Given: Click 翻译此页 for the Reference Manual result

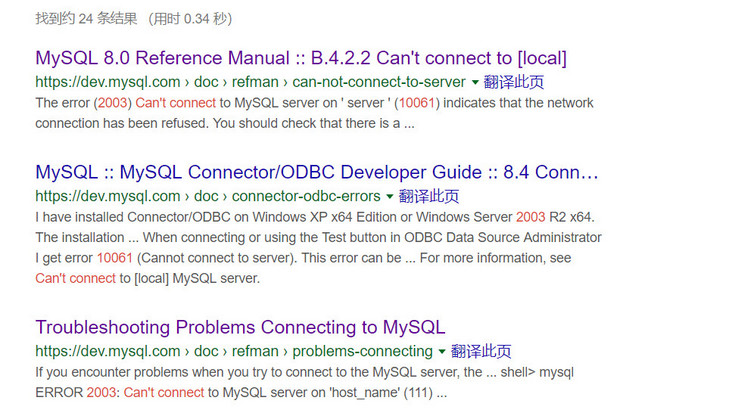Looking at the screenshot, I should coord(513,82).
